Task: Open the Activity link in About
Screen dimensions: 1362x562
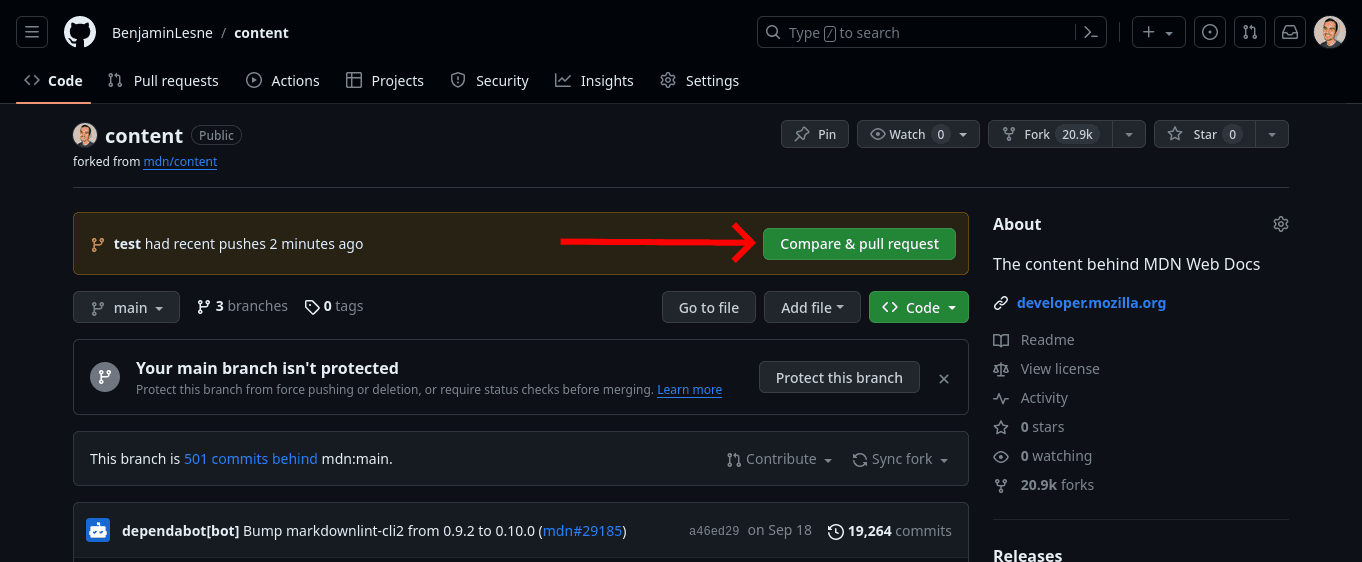Action: [1031, 398]
